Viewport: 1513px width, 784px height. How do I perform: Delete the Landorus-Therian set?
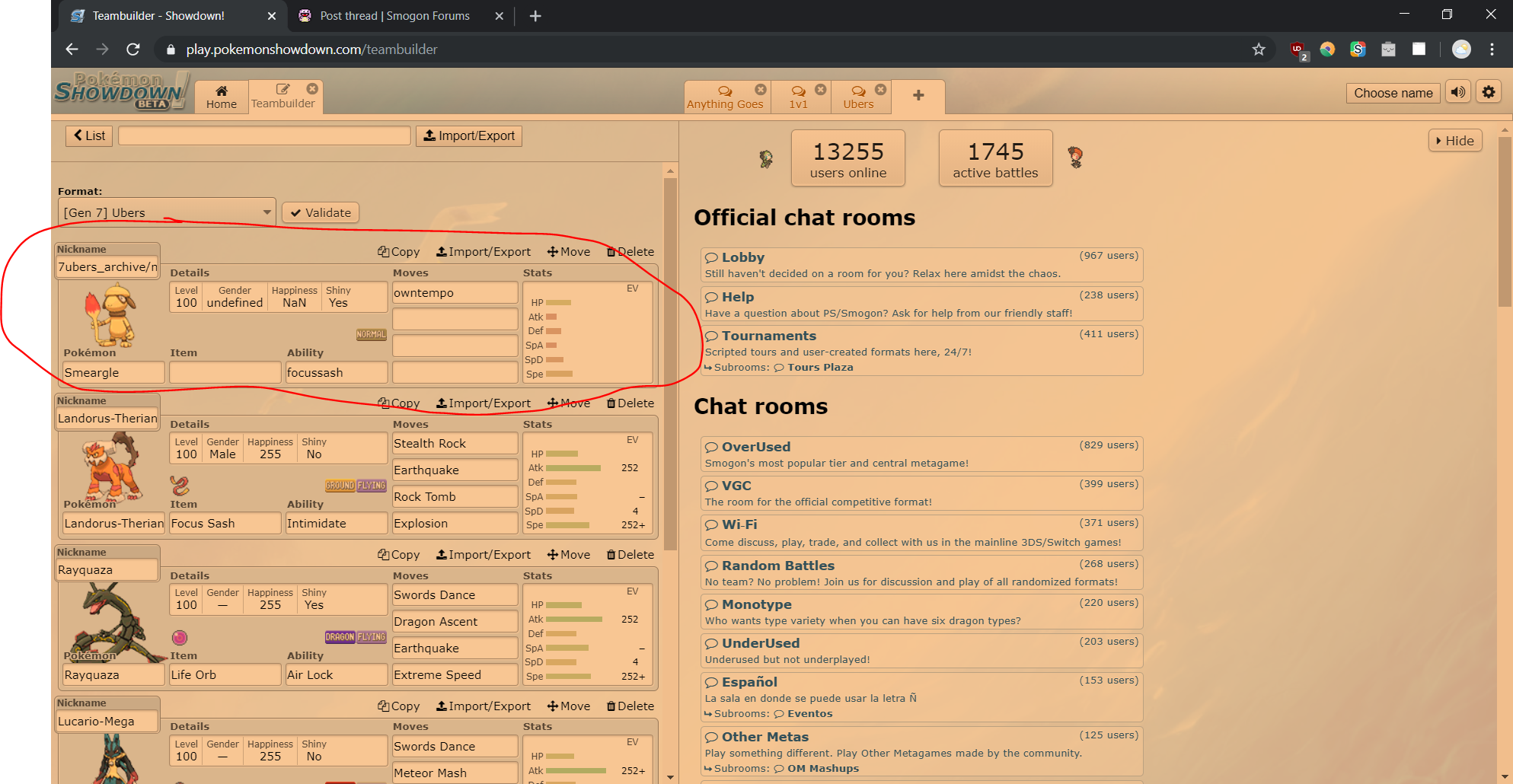(x=630, y=403)
